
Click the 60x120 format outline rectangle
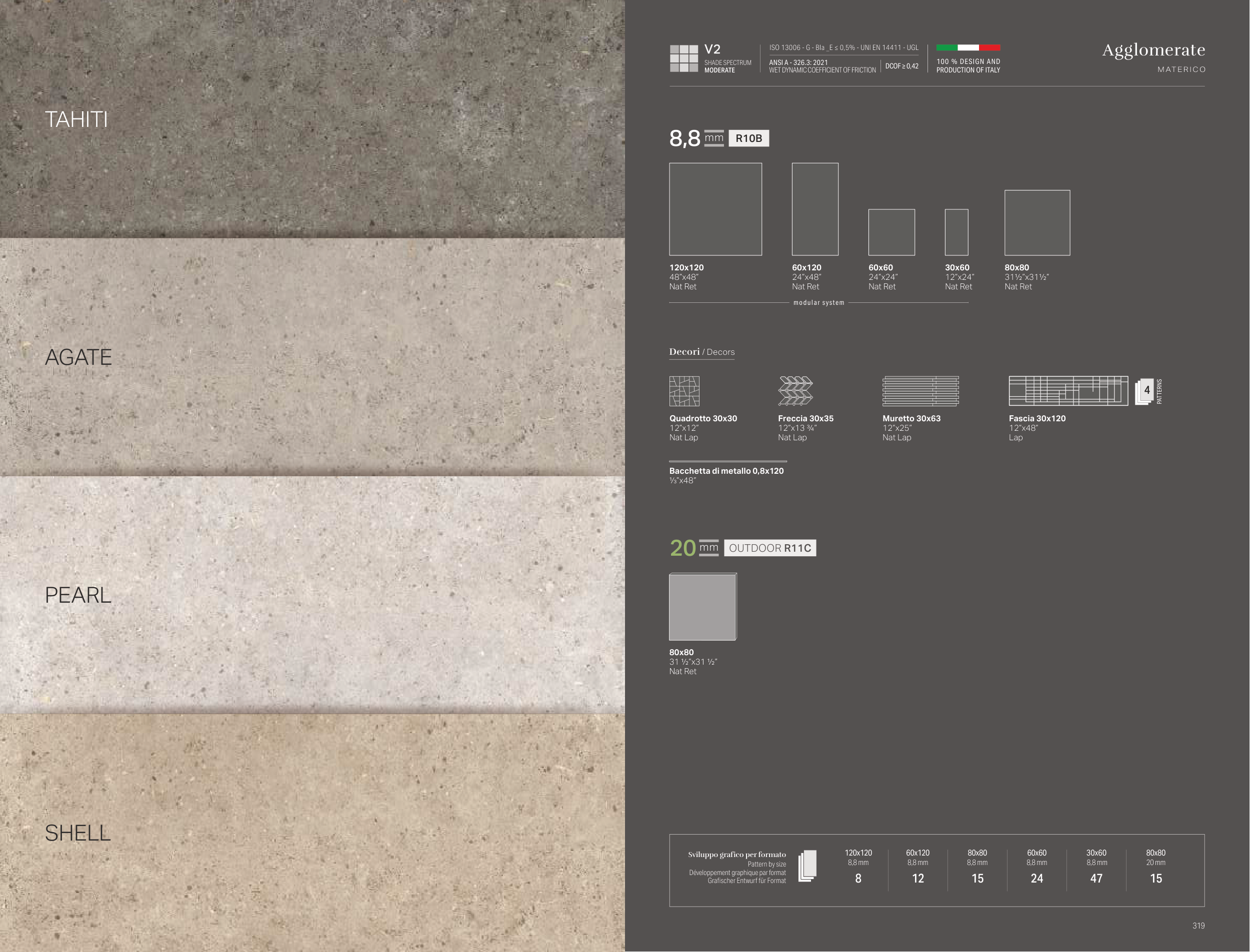(x=815, y=209)
